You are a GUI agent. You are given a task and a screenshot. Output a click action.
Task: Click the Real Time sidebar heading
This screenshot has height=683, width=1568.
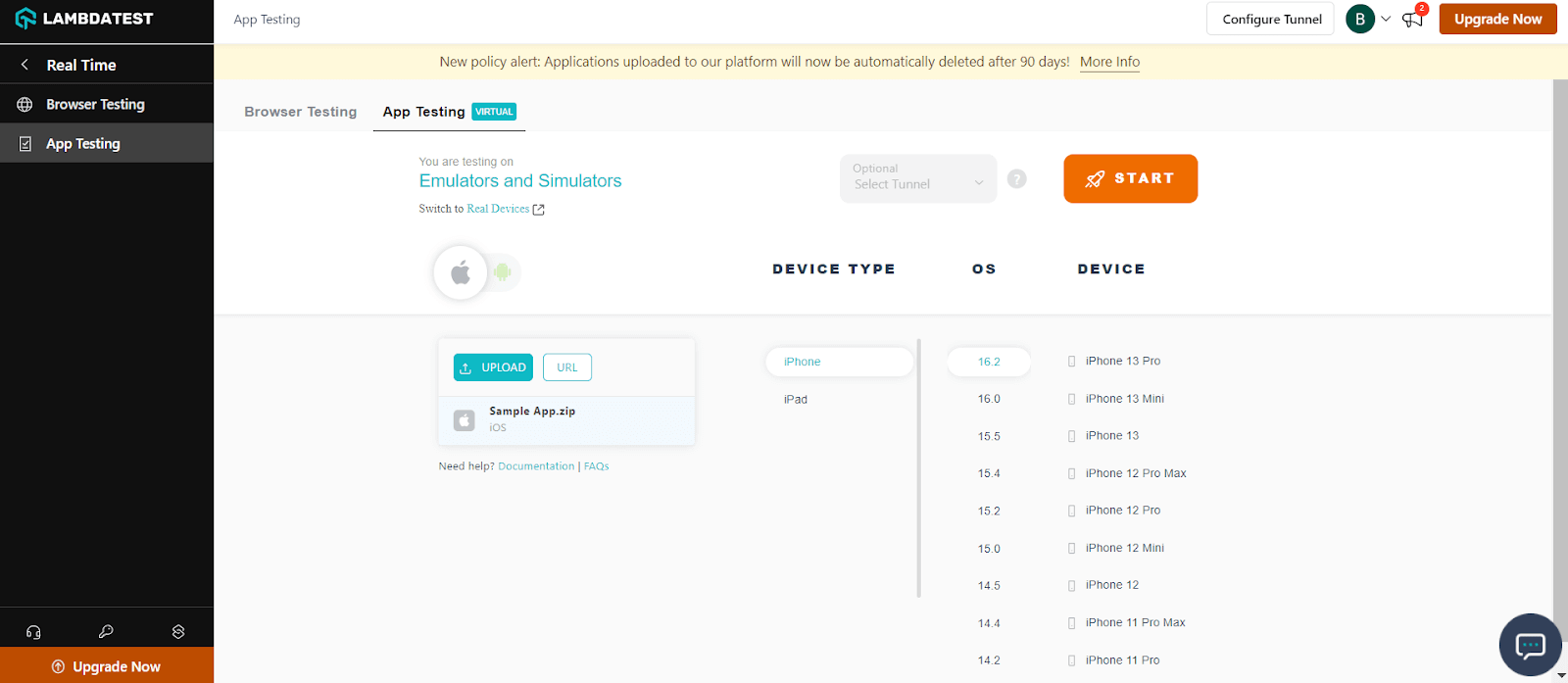coord(81,65)
